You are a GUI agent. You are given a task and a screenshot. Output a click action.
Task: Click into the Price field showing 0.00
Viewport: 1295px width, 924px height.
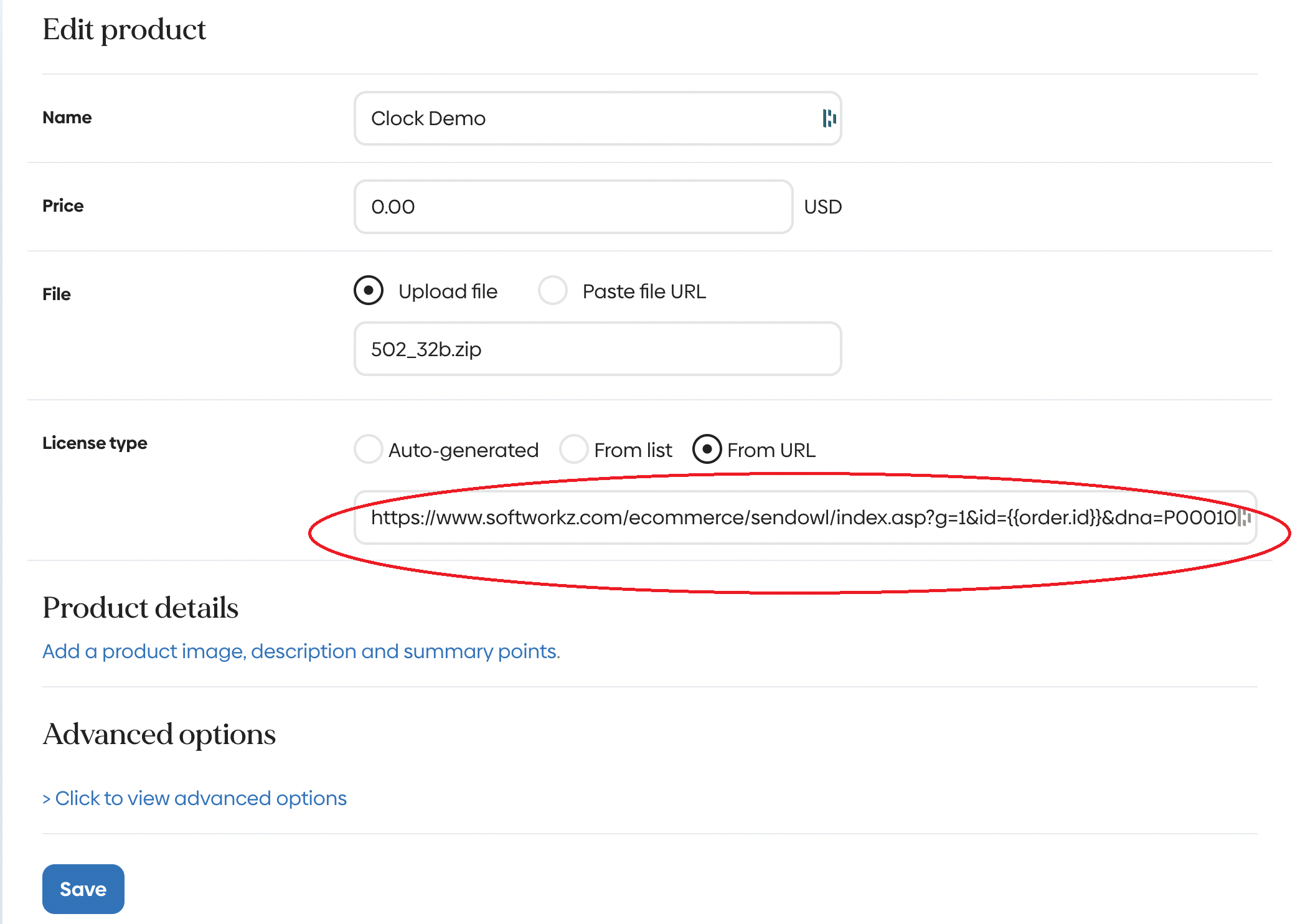573,207
